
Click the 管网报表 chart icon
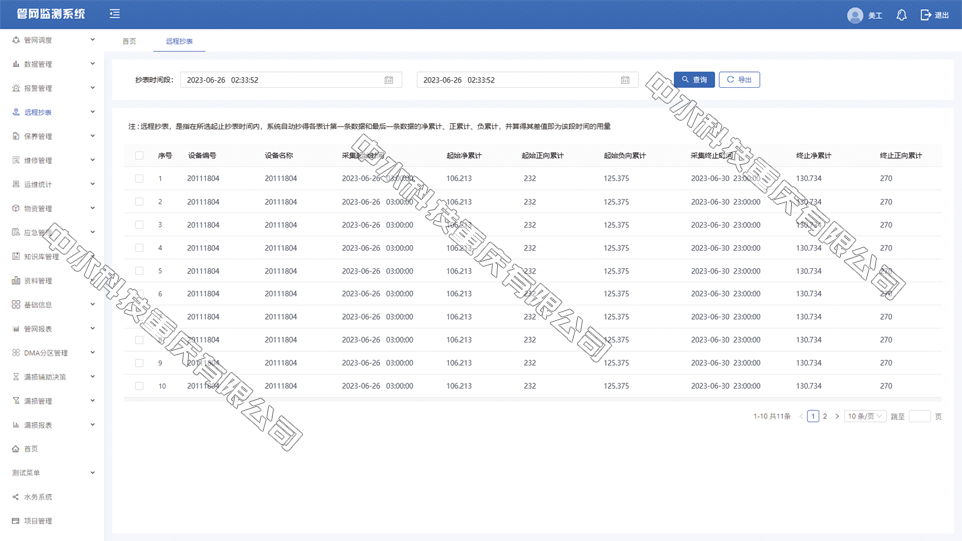click(x=16, y=329)
